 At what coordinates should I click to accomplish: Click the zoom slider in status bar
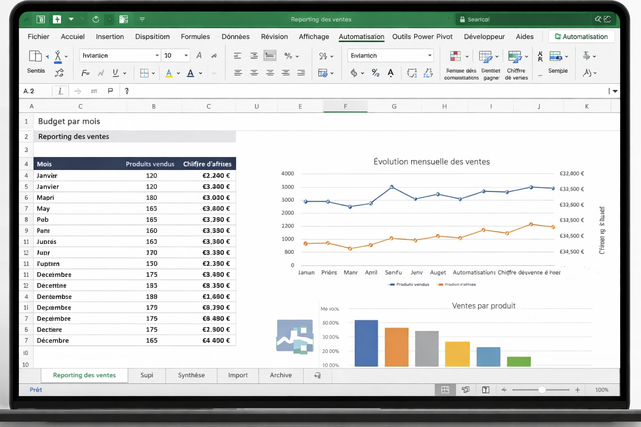click(x=541, y=390)
